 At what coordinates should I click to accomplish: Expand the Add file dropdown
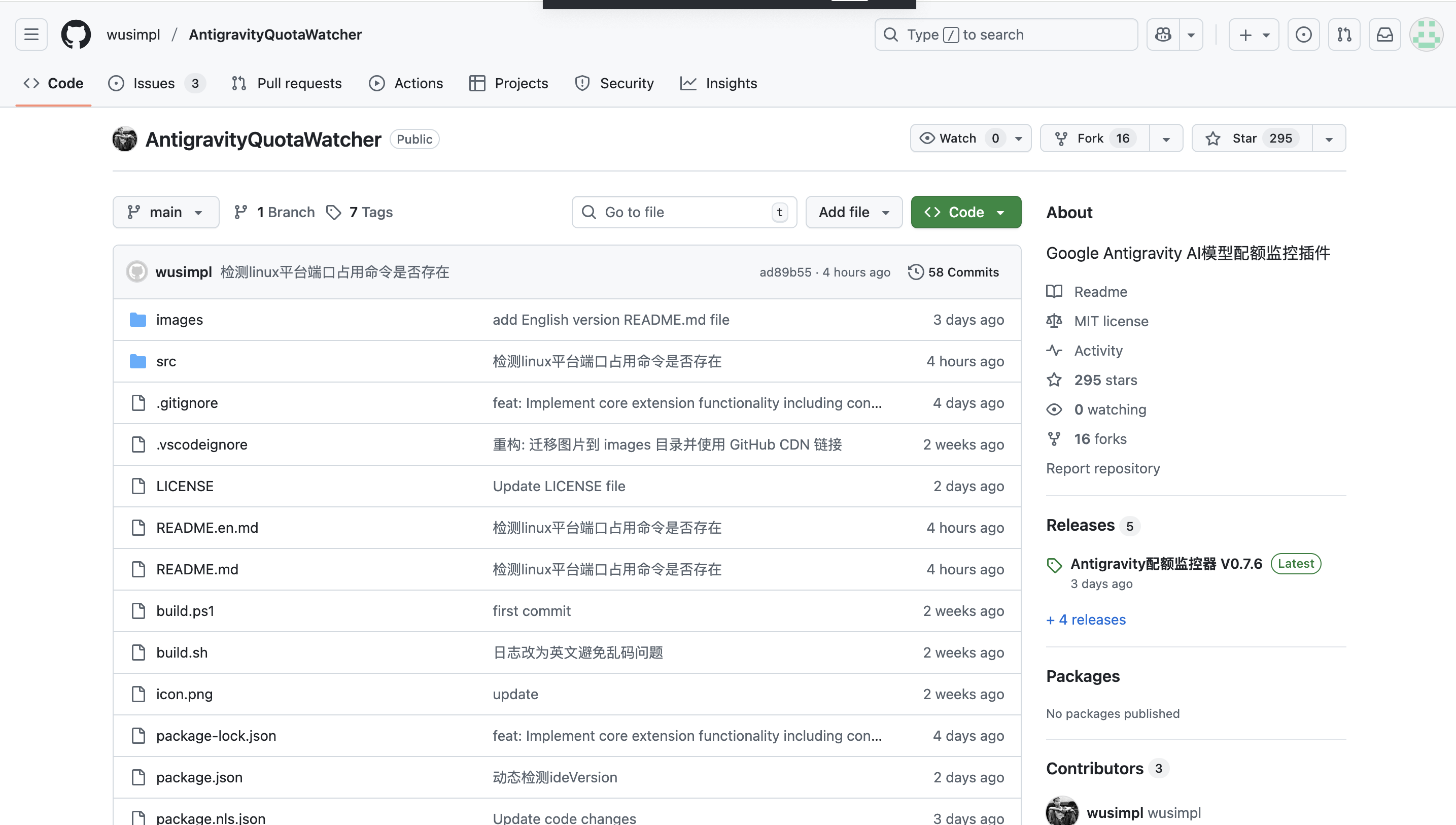pyautogui.click(x=853, y=212)
